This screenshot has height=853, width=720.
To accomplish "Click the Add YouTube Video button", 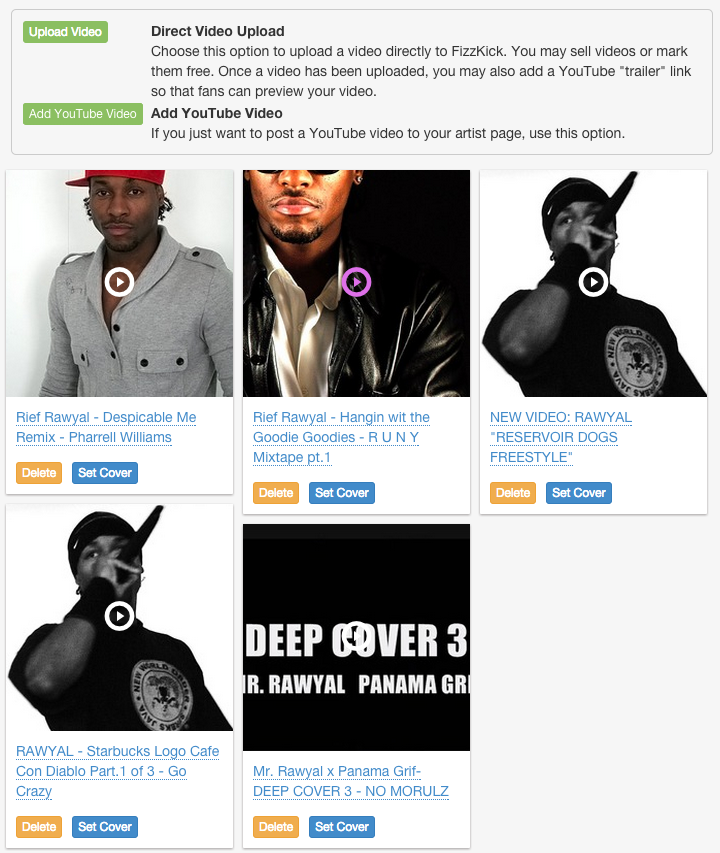I will click(x=83, y=114).
